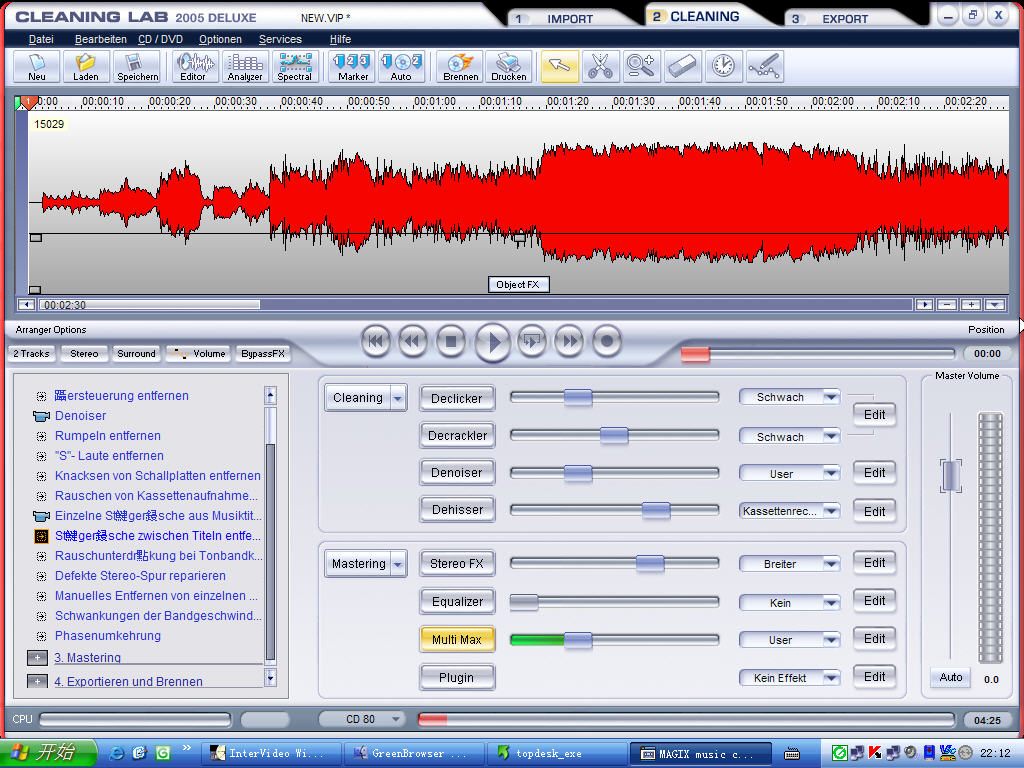
Task: Open the Decrackler preset dropdown showing Schwach
Action: click(x=789, y=436)
